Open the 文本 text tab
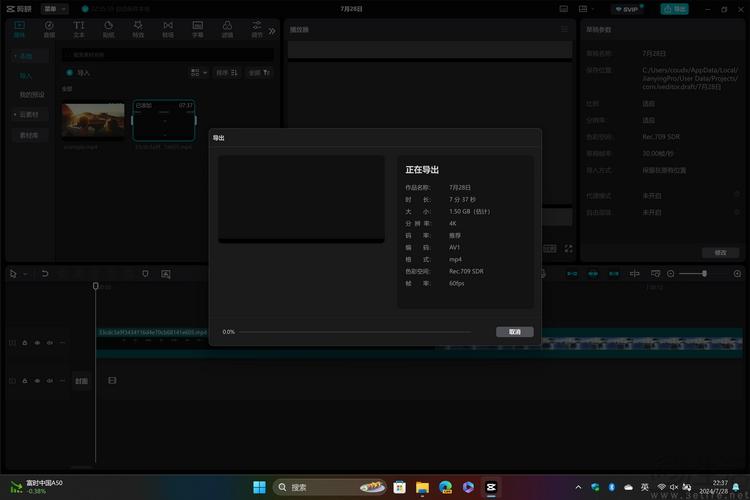750x500 pixels. [x=79, y=29]
